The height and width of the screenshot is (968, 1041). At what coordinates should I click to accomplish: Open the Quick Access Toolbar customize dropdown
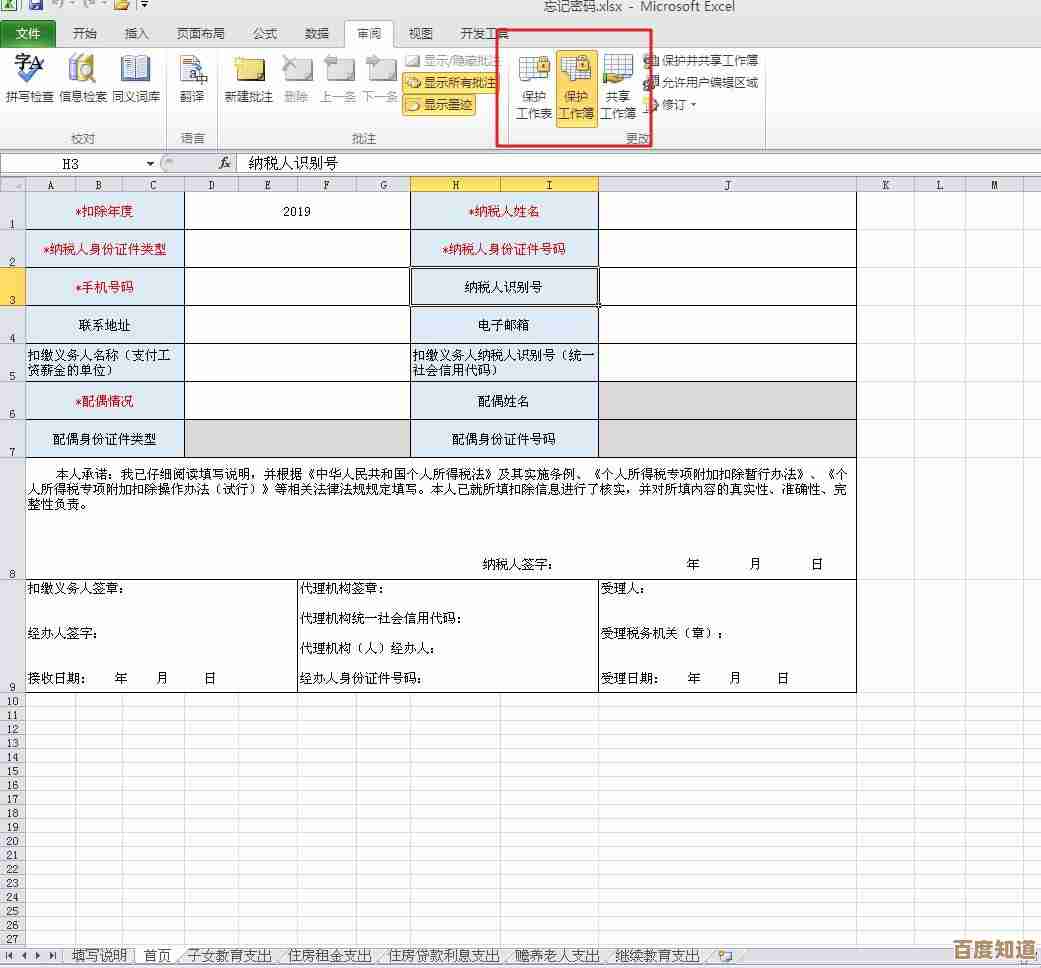pos(144,5)
